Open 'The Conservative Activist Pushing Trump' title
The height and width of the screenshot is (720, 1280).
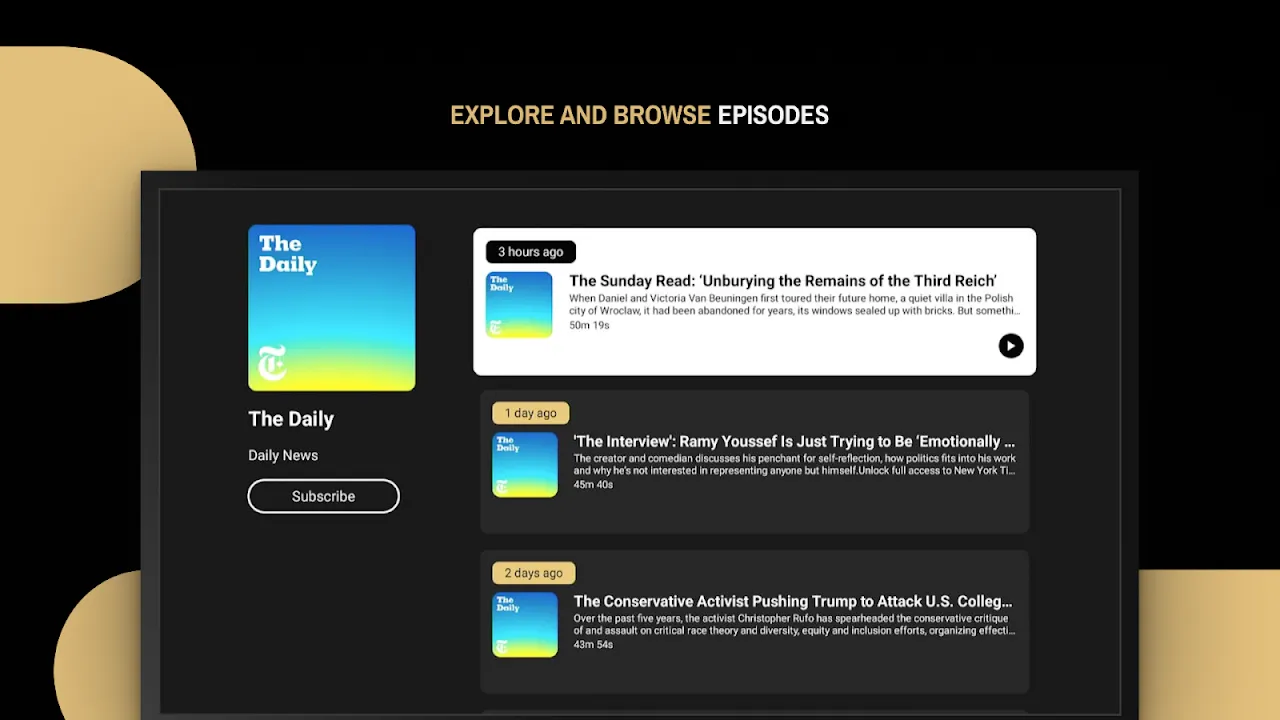coord(793,601)
